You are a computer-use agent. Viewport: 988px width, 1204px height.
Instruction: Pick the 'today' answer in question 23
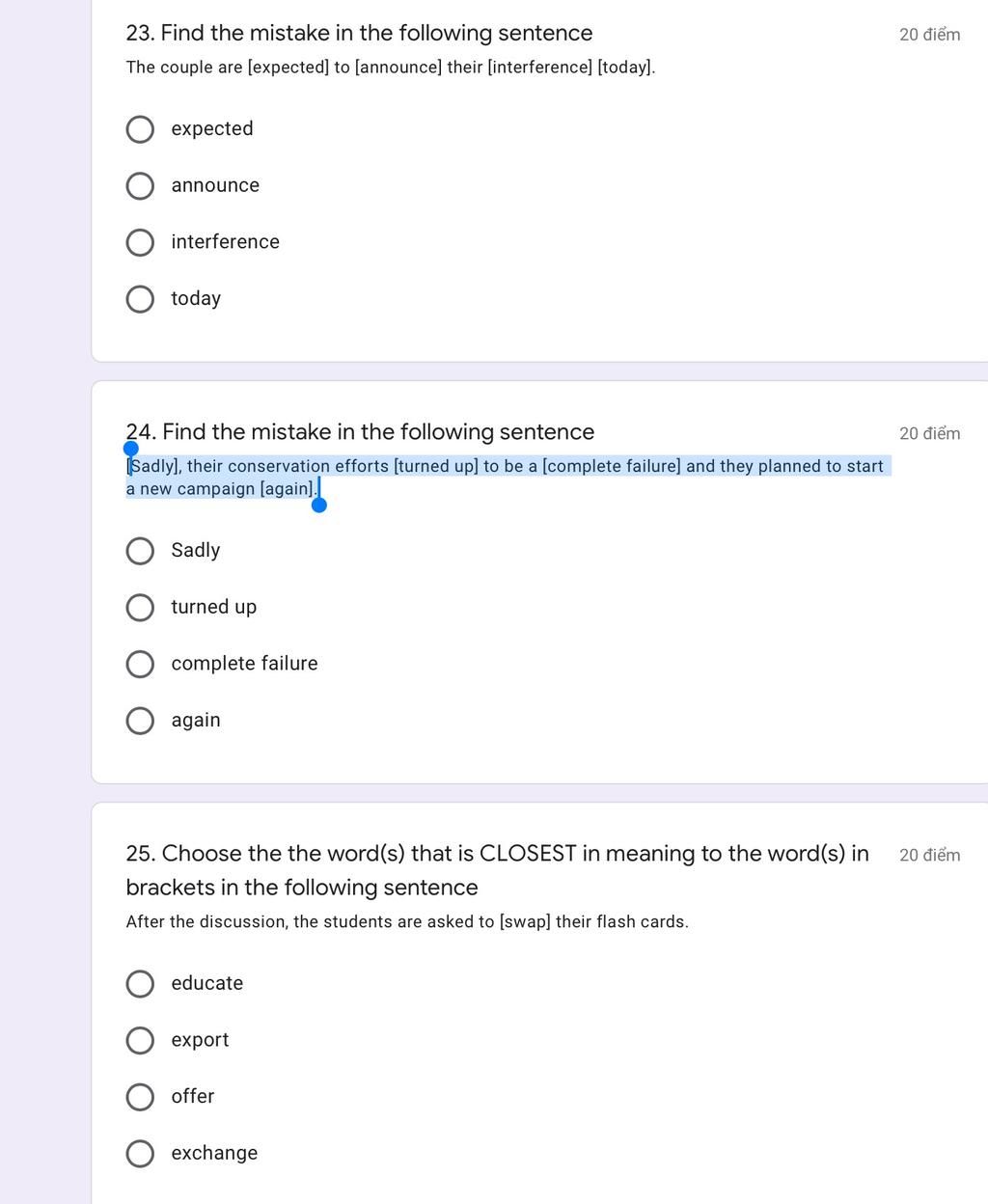140,299
